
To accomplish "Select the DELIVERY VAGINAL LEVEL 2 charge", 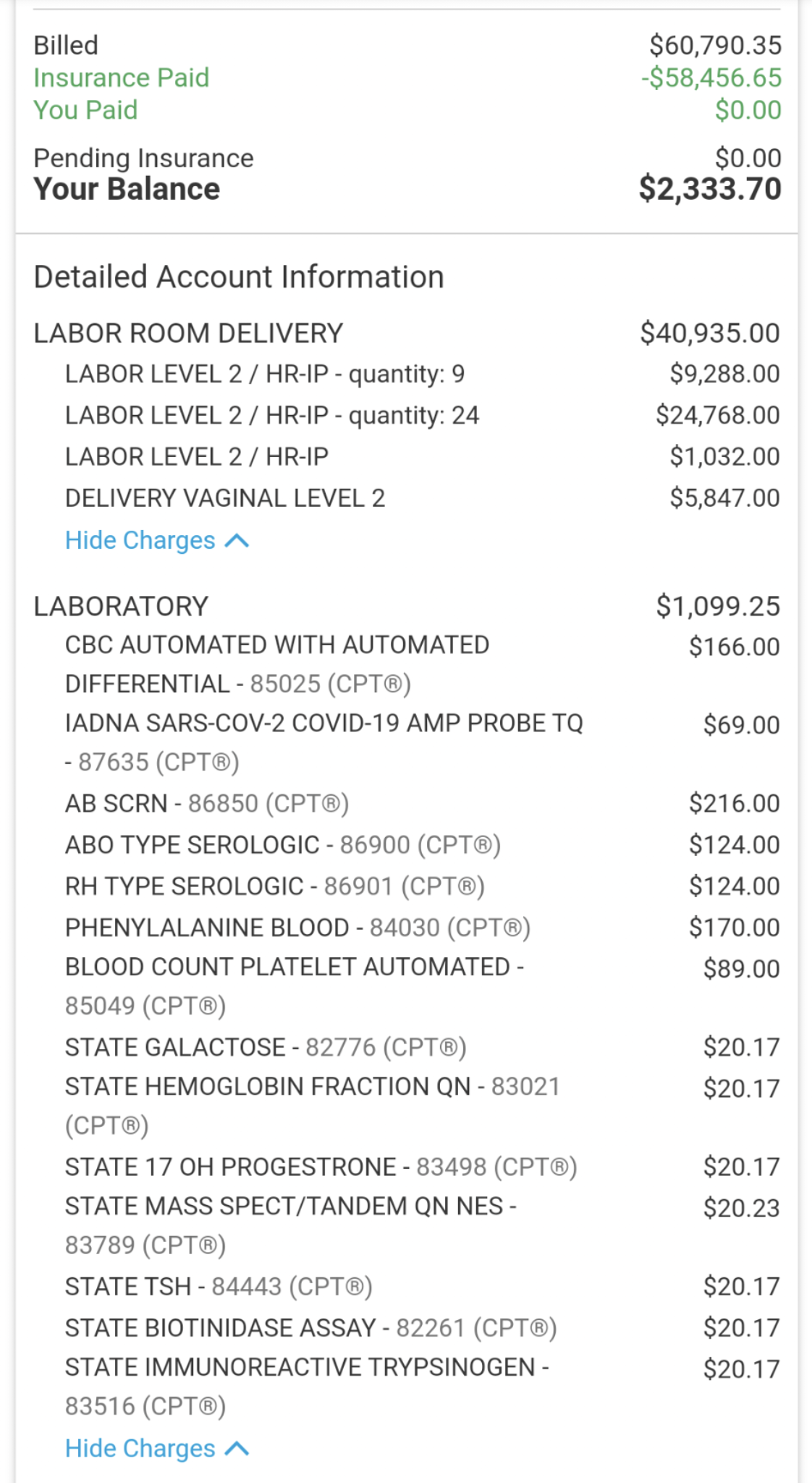I will pos(225,498).
